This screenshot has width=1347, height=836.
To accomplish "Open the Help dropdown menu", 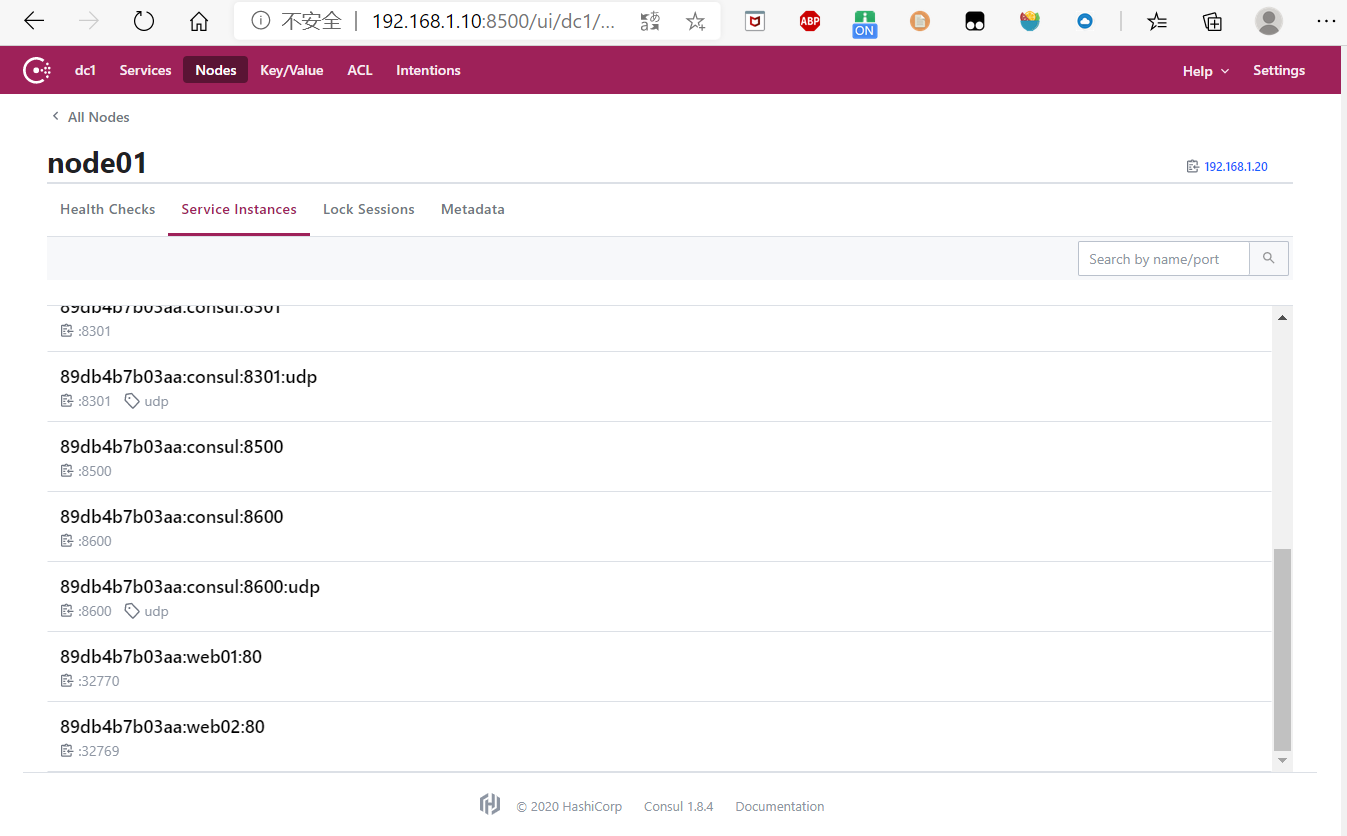I will [x=1206, y=71].
